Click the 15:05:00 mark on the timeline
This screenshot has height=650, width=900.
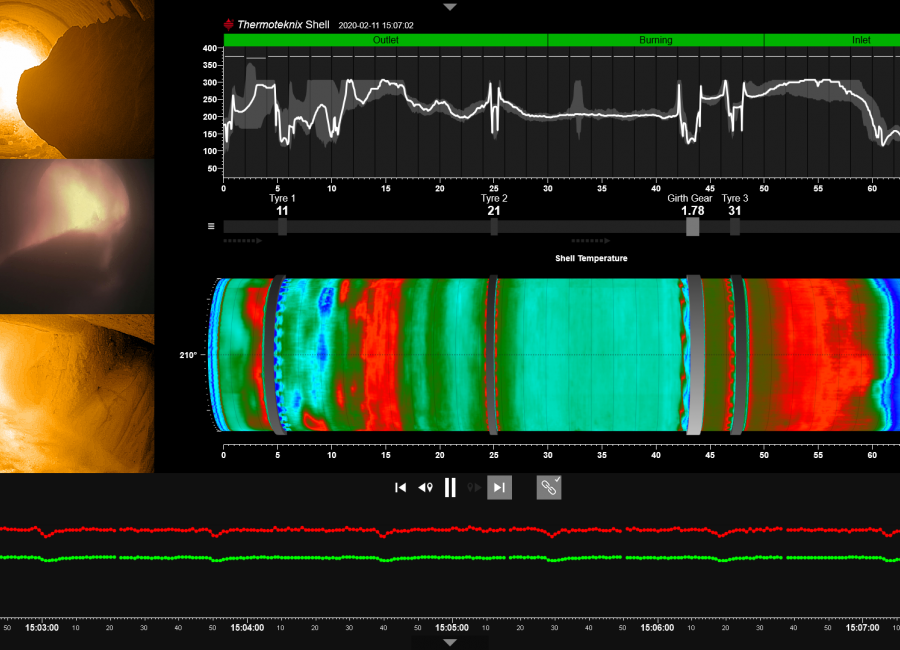point(450,628)
